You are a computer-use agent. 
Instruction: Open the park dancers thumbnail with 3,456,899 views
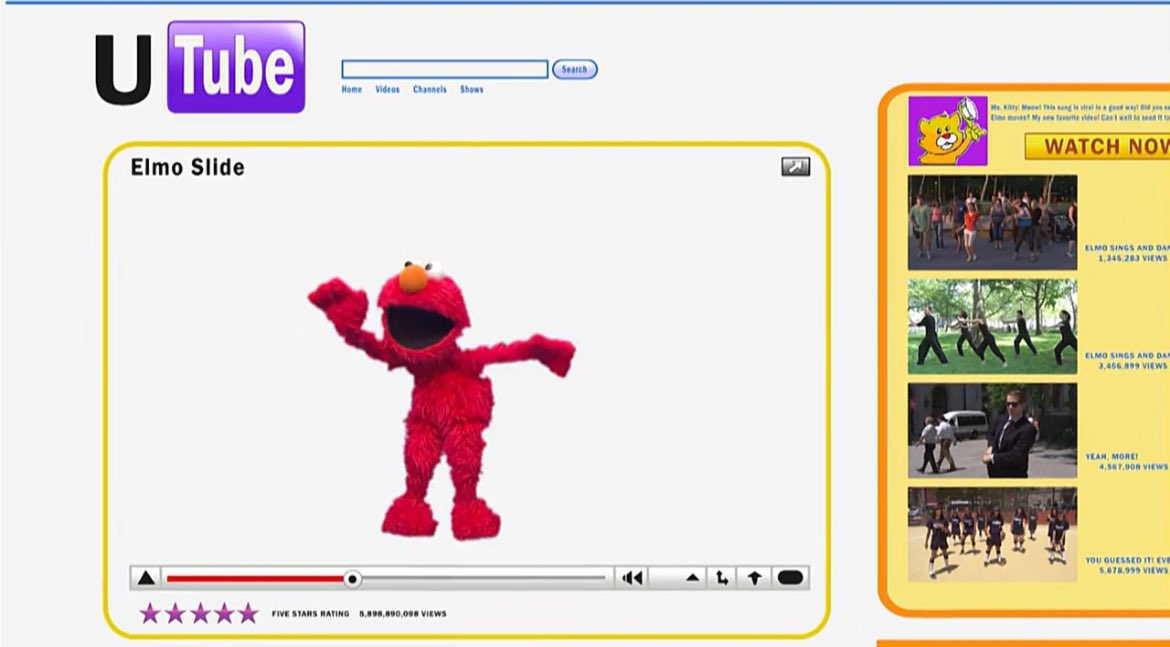pyautogui.click(x=992, y=326)
